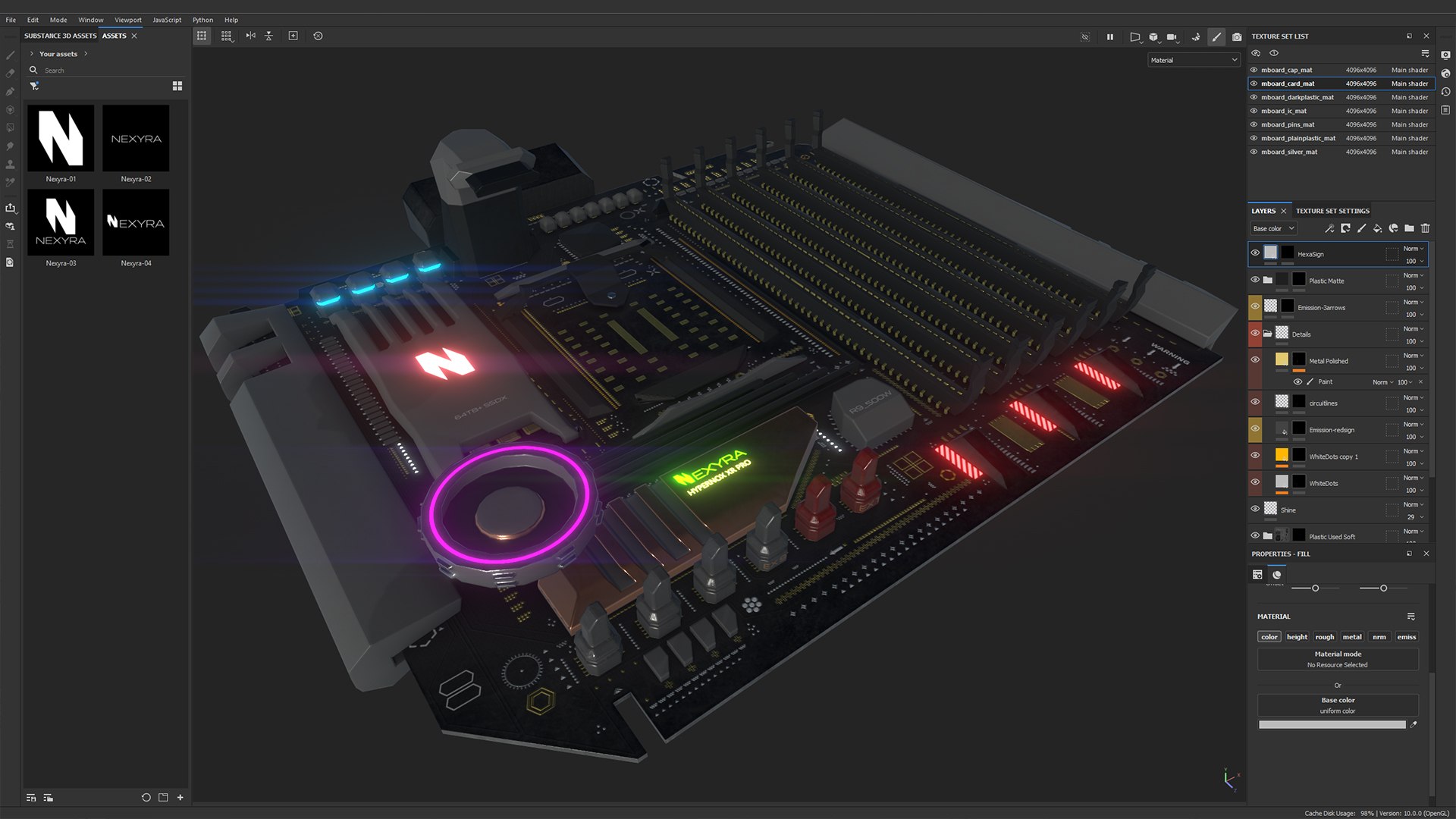Click the left slider handle in Properties
Image resolution: width=1456 pixels, height=819 pixels.
tap(1315, 588)
